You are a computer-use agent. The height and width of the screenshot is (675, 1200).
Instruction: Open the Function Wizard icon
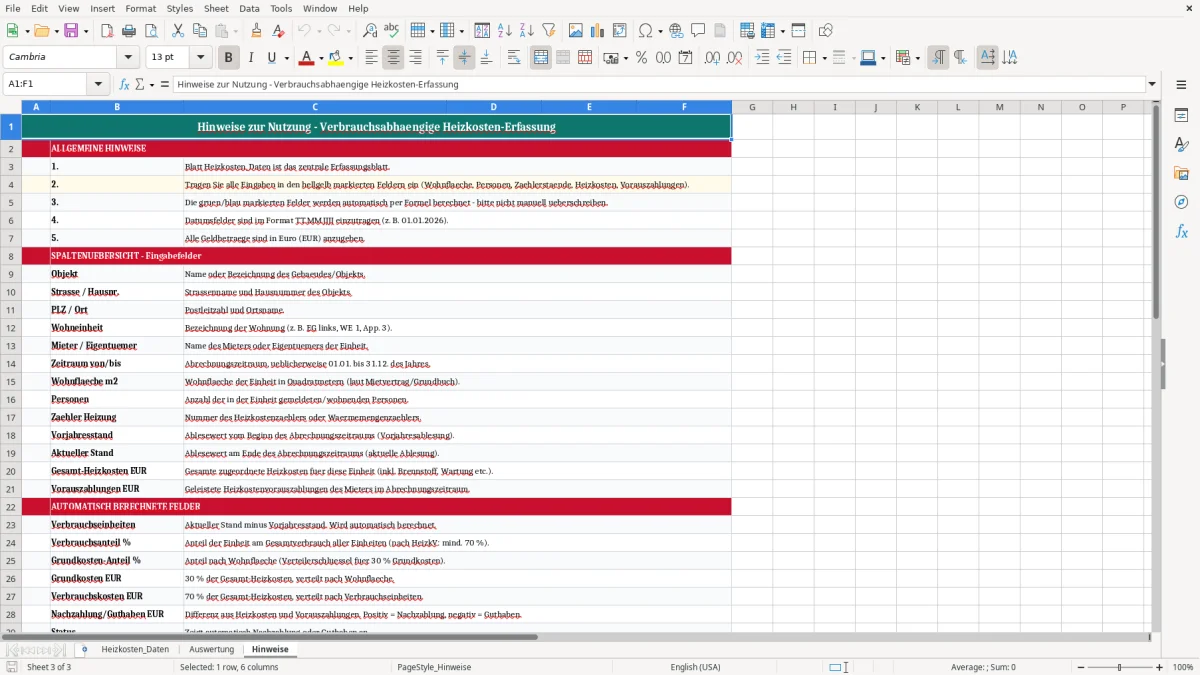tap(125, 84)
